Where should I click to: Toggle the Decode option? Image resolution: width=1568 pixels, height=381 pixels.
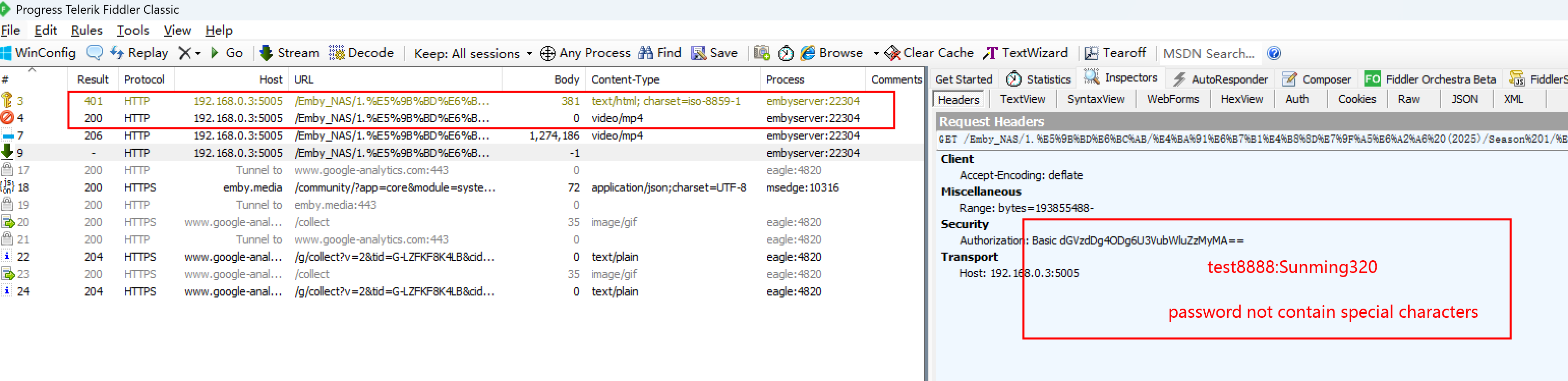pyautogui.click(x=362, y=53)
